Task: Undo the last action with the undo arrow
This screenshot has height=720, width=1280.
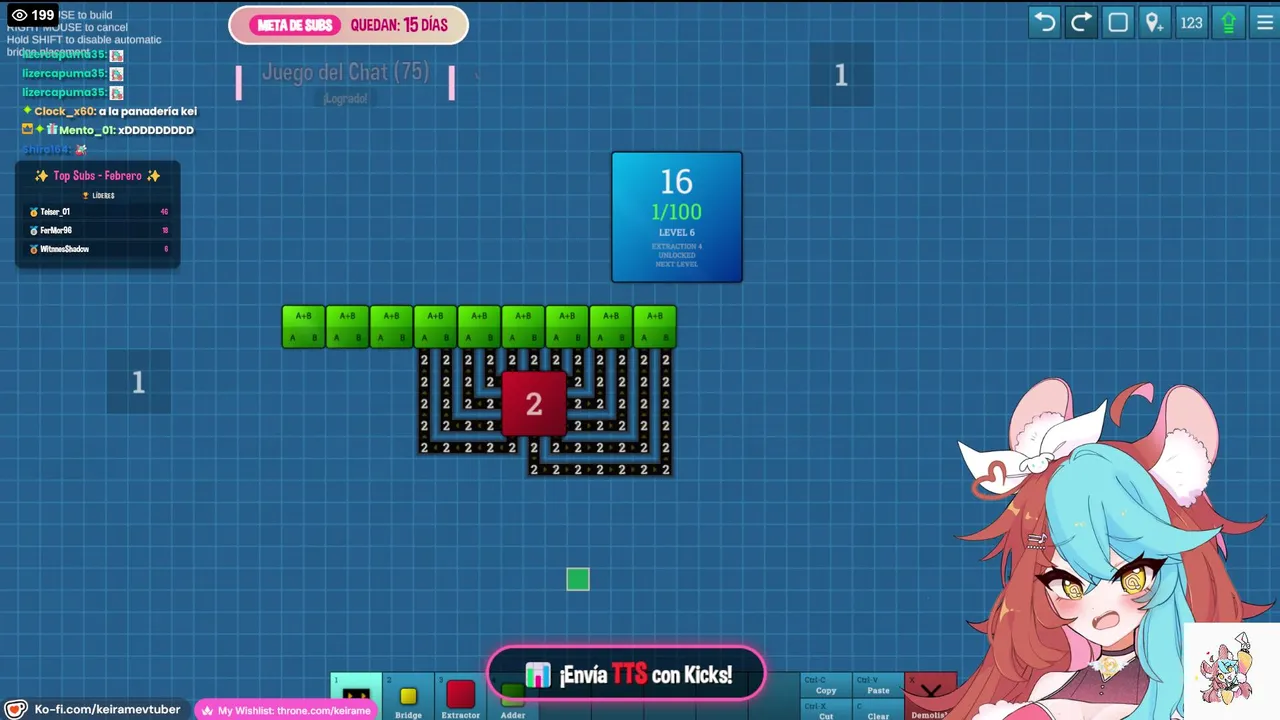Action: 1045,22
